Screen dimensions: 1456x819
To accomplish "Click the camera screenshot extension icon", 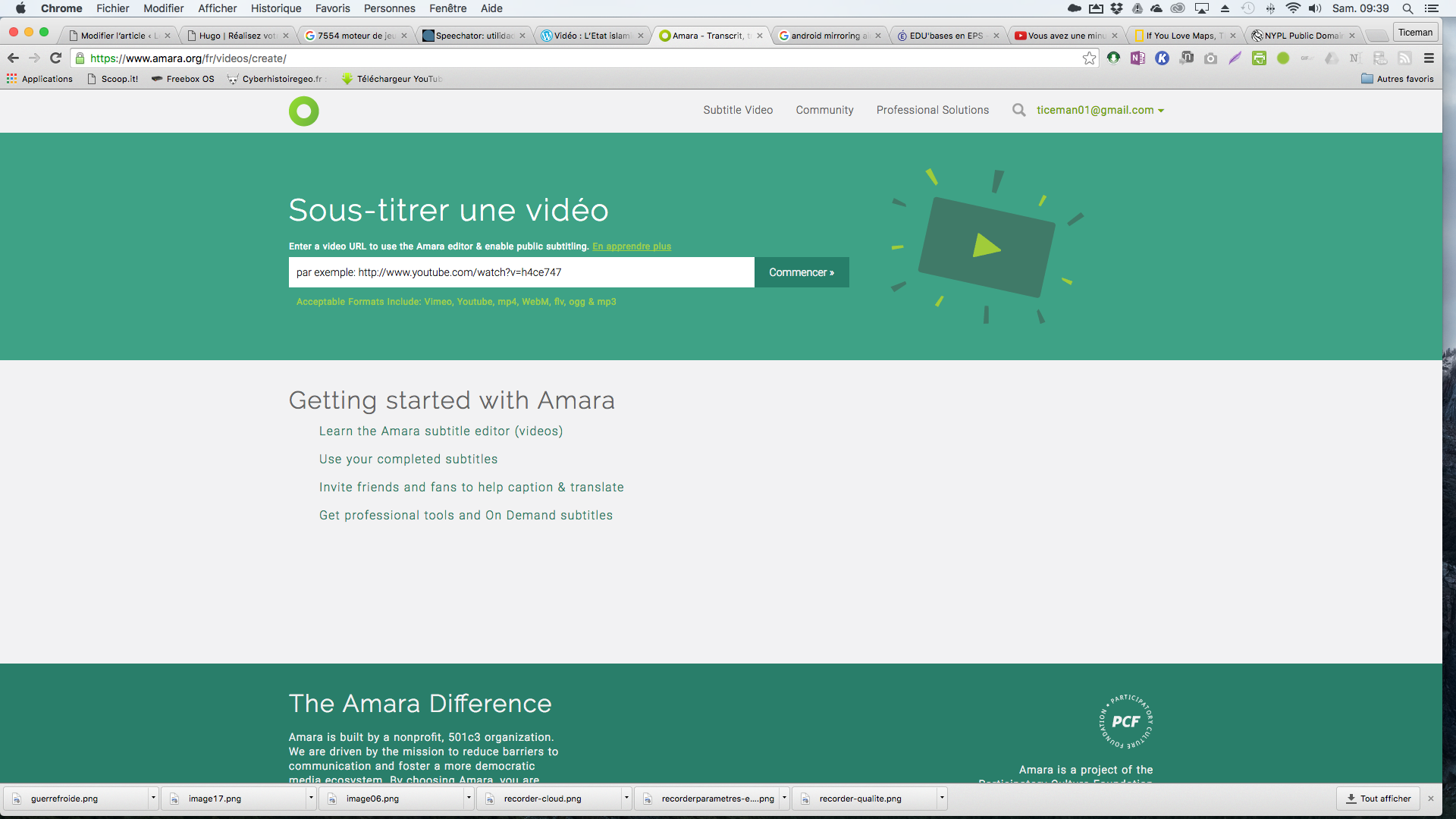I will pos(1210,58).
